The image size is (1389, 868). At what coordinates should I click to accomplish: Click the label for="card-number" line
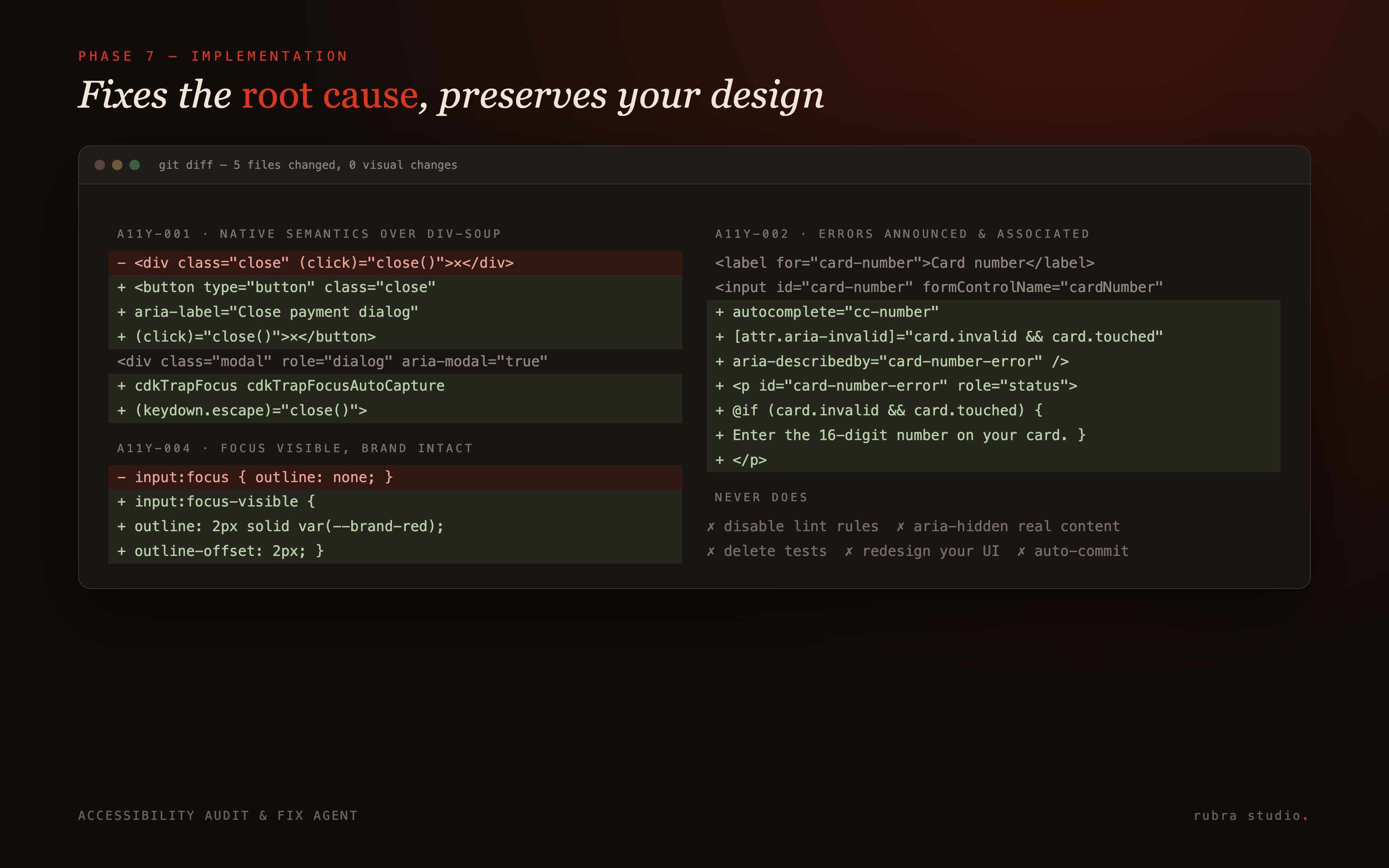(x=993, y=263)
